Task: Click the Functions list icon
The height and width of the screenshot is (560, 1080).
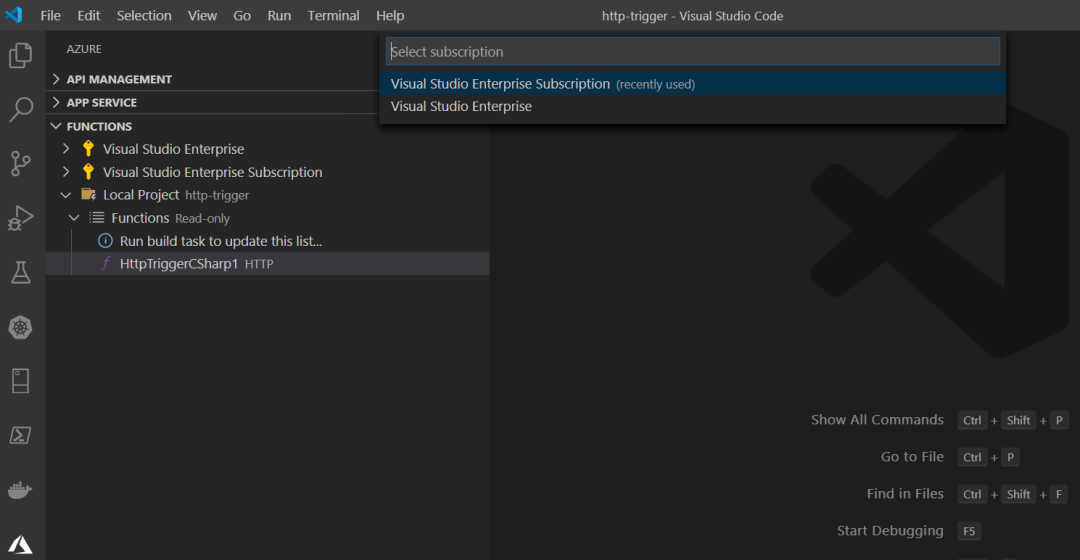Action: coord(96,218)
